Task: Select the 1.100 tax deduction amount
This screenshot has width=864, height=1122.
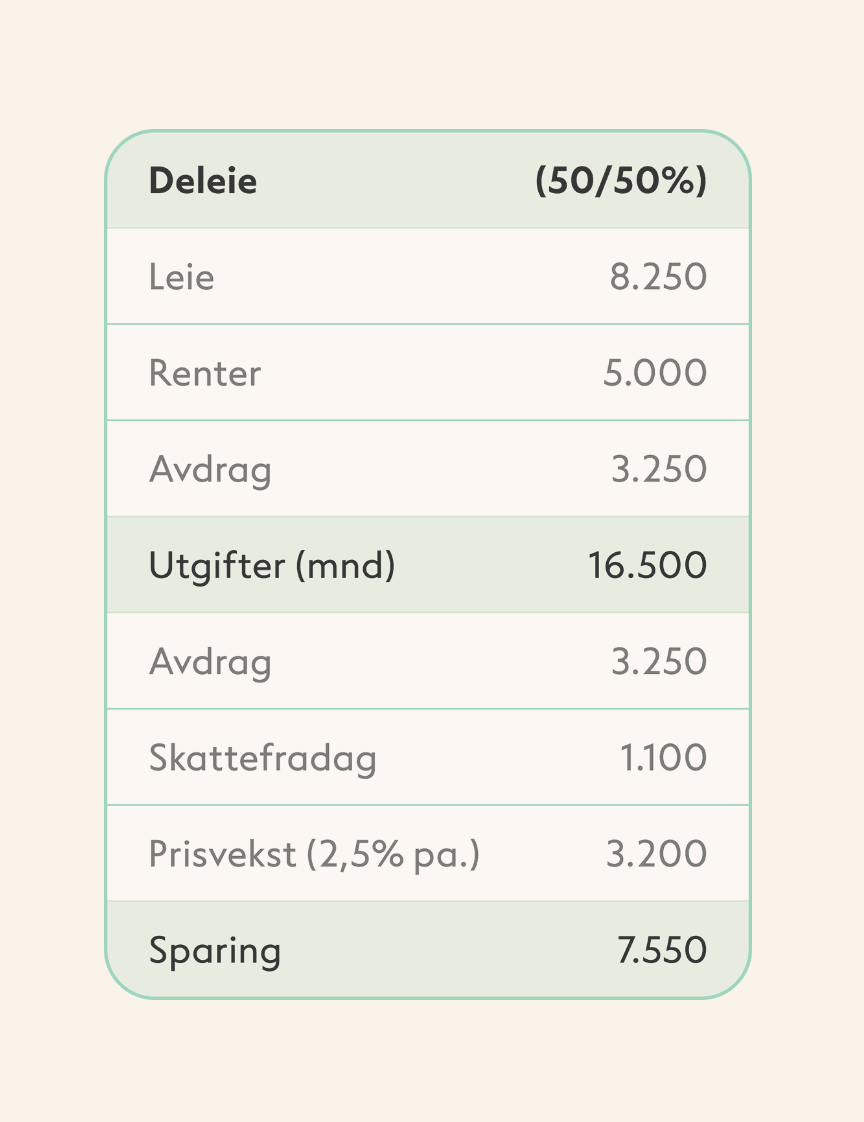Action: (664, 757)
